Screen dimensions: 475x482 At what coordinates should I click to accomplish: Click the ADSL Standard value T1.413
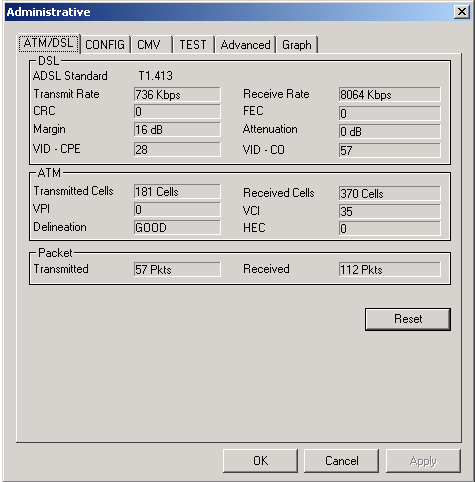pyautogui.click(x=156, y=76)
